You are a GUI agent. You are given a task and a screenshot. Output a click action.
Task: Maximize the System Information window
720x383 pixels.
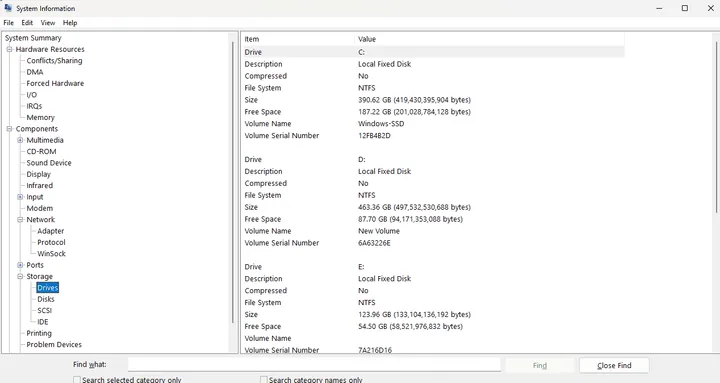[x=685, y=8]
